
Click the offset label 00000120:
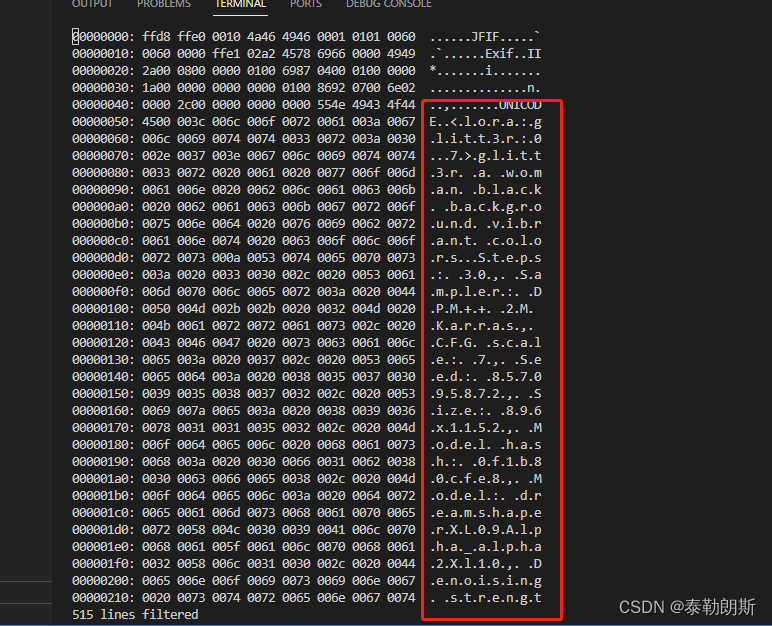[103, 342]
